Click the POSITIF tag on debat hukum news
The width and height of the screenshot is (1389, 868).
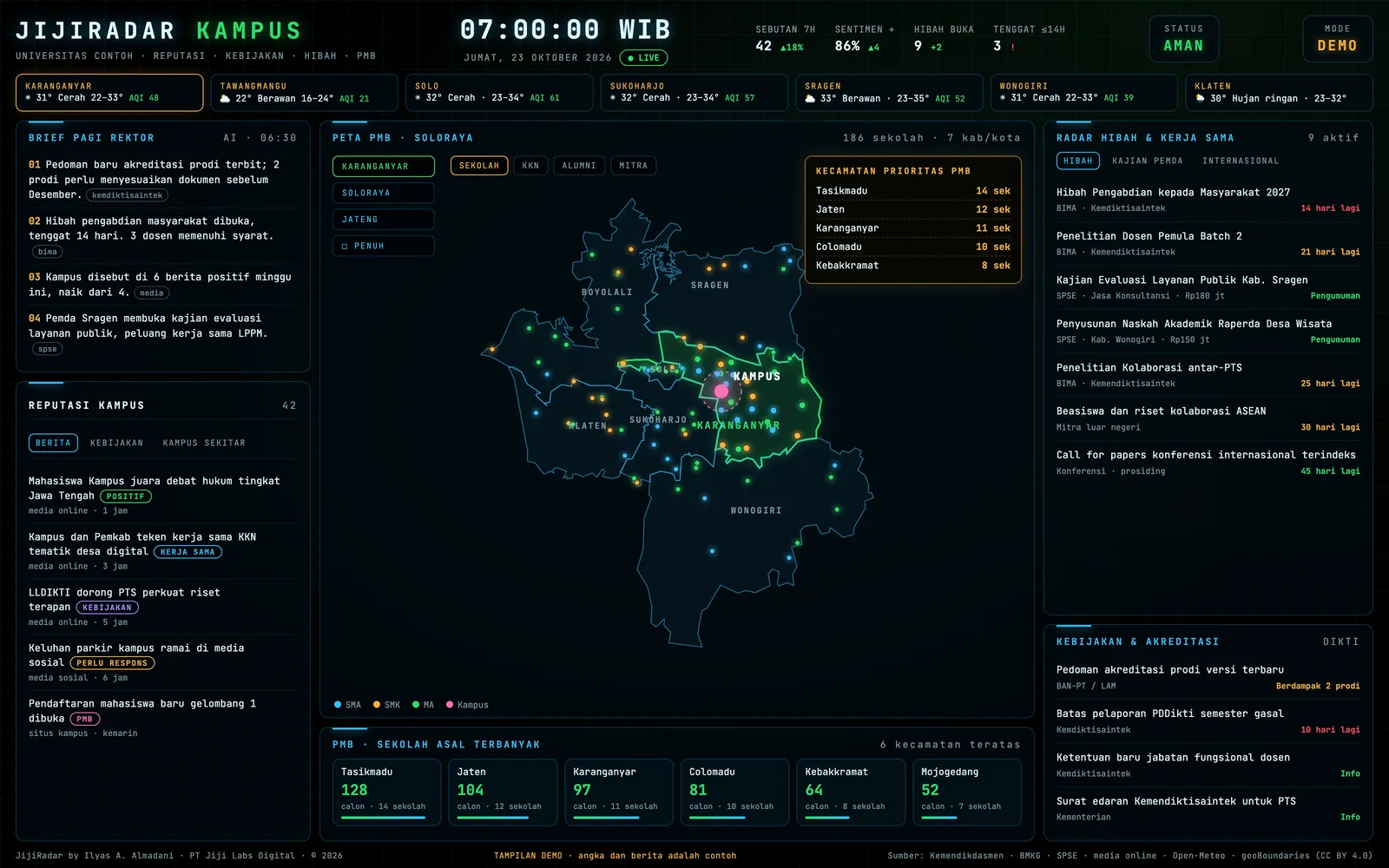tap(126, 496)
